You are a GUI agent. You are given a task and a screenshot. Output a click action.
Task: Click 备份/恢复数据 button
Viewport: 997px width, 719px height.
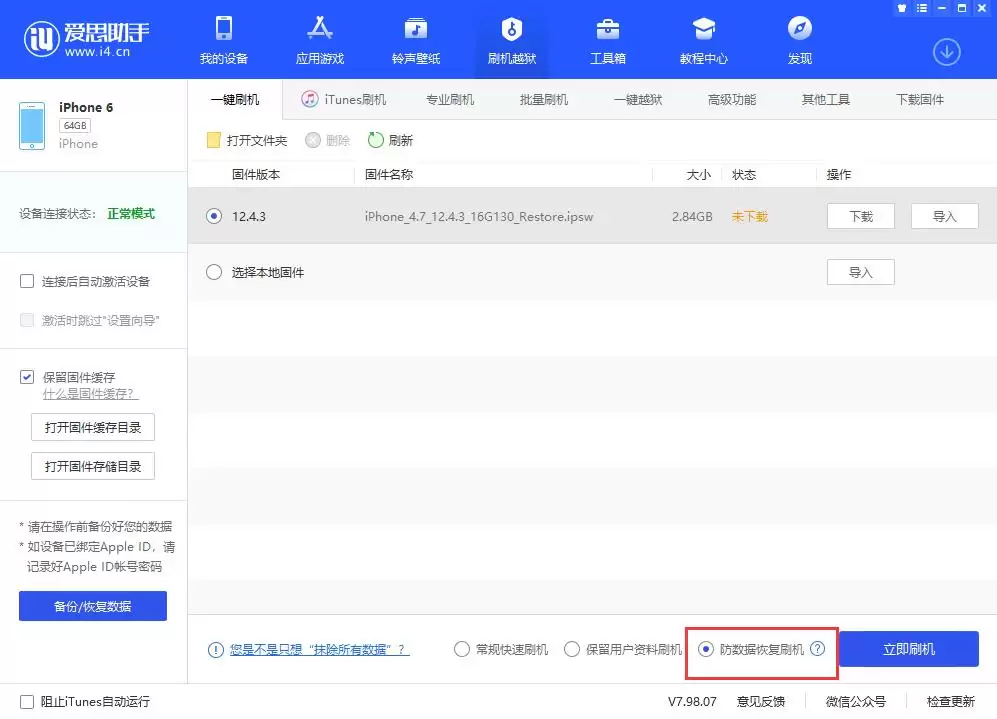[93, 606]
